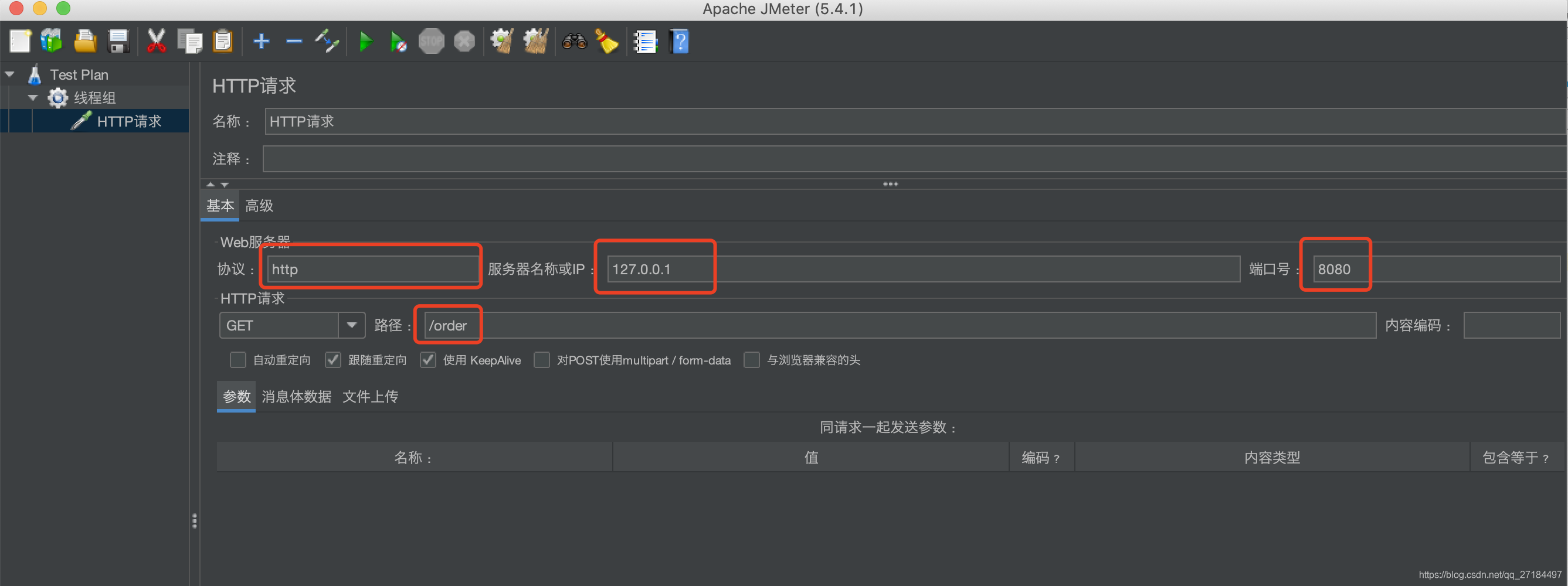Click the horizontal splitter dots handle
1568x586 pixels.
click(890, 184)
